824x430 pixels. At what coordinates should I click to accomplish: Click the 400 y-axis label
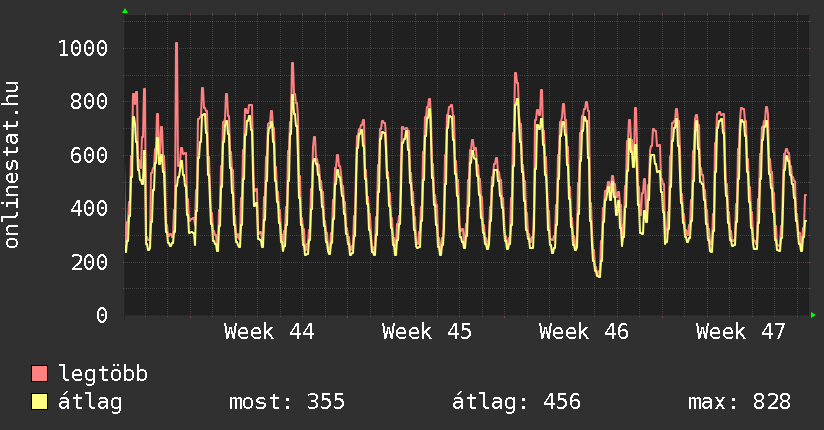(x=89, y=208)
